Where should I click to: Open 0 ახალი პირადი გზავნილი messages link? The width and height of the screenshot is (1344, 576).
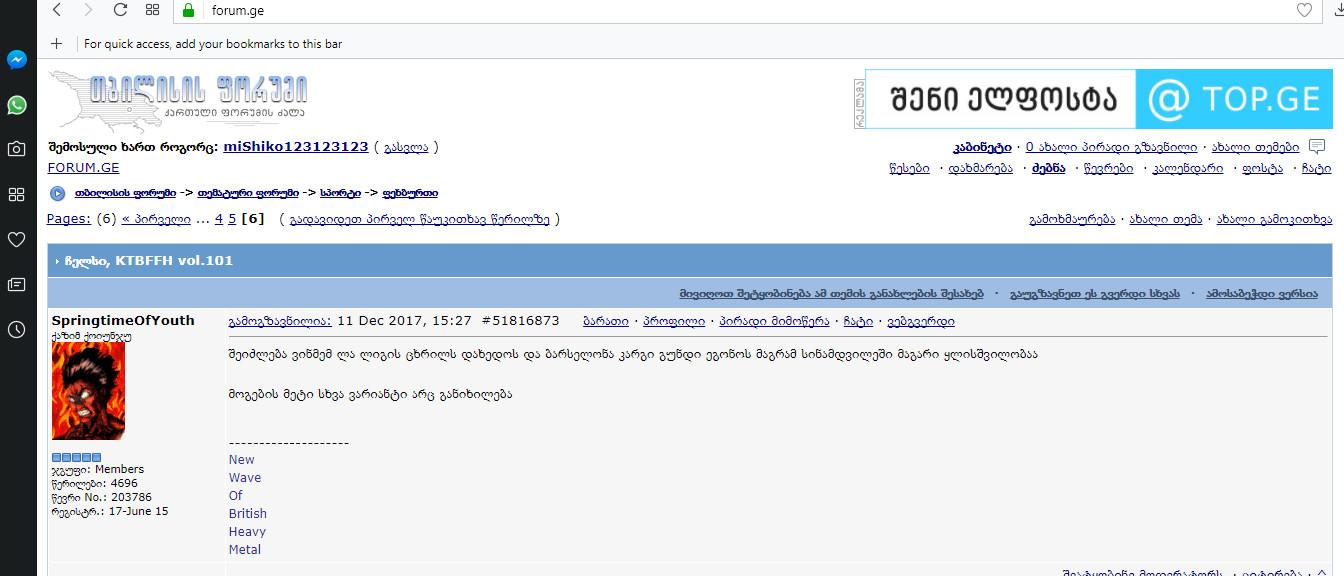pos(1111,147)
